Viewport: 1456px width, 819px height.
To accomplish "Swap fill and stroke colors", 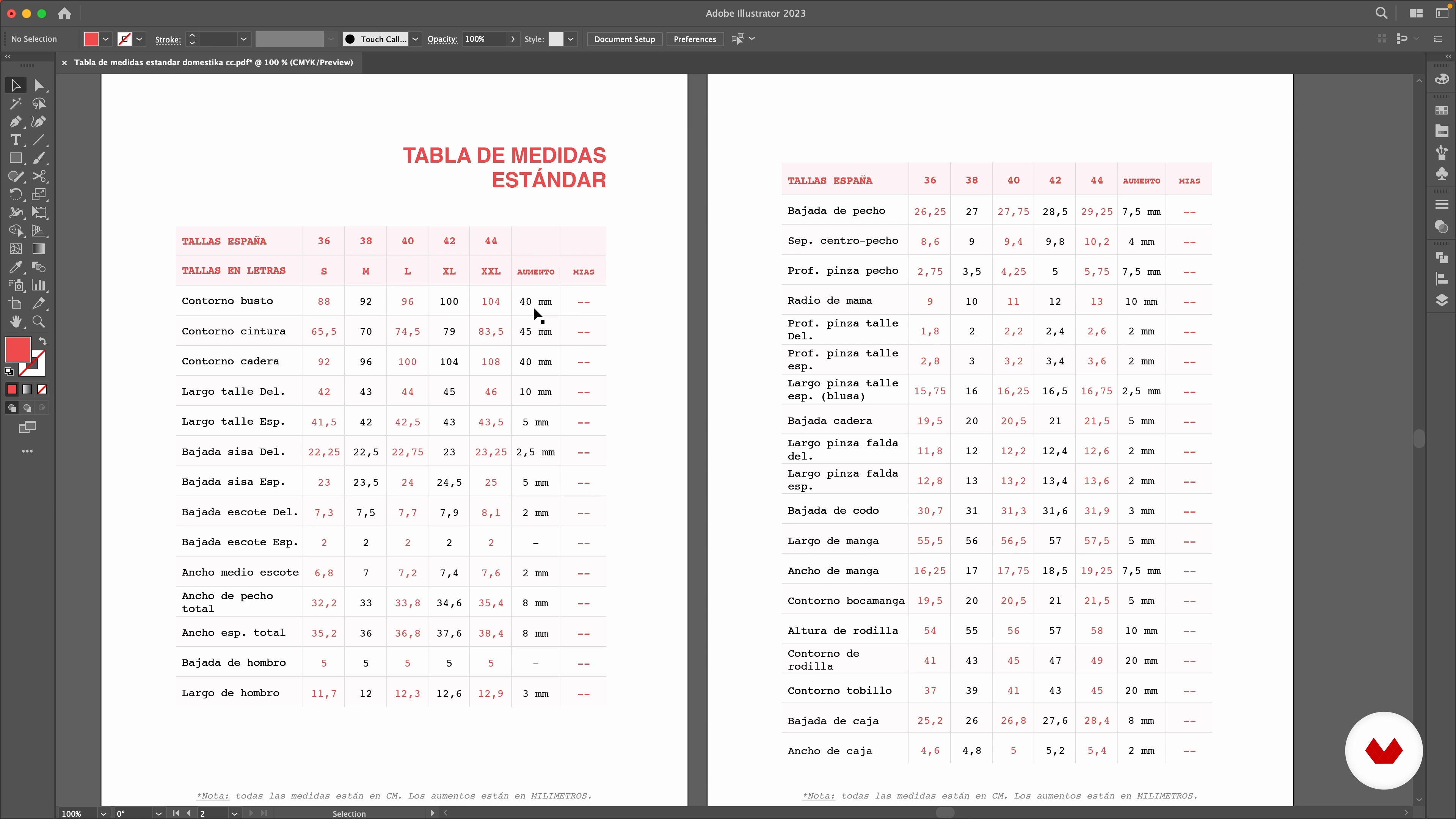I will [42, 341].
